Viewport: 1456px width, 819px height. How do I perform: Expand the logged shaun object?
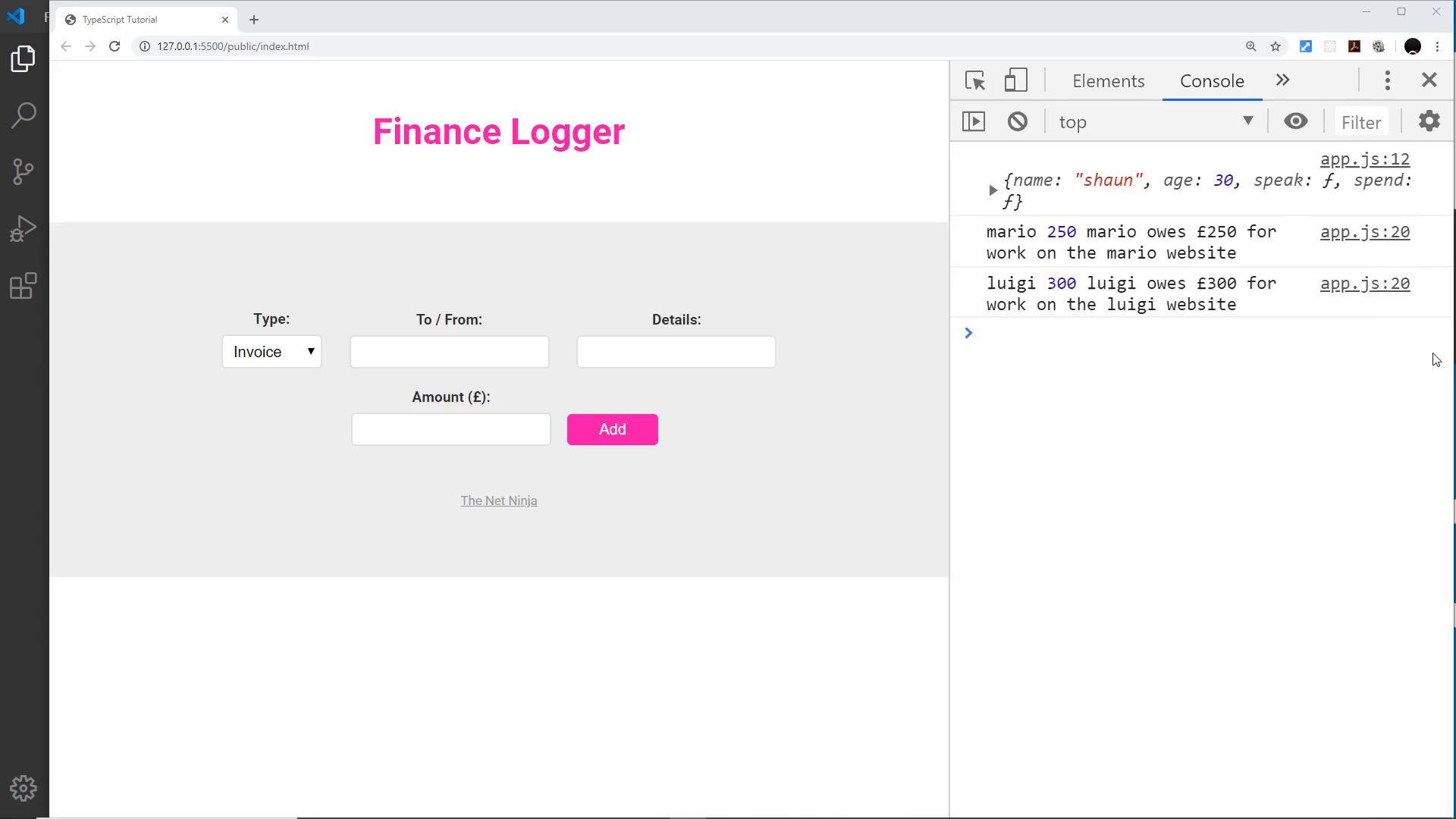click(x=993, y=190)
